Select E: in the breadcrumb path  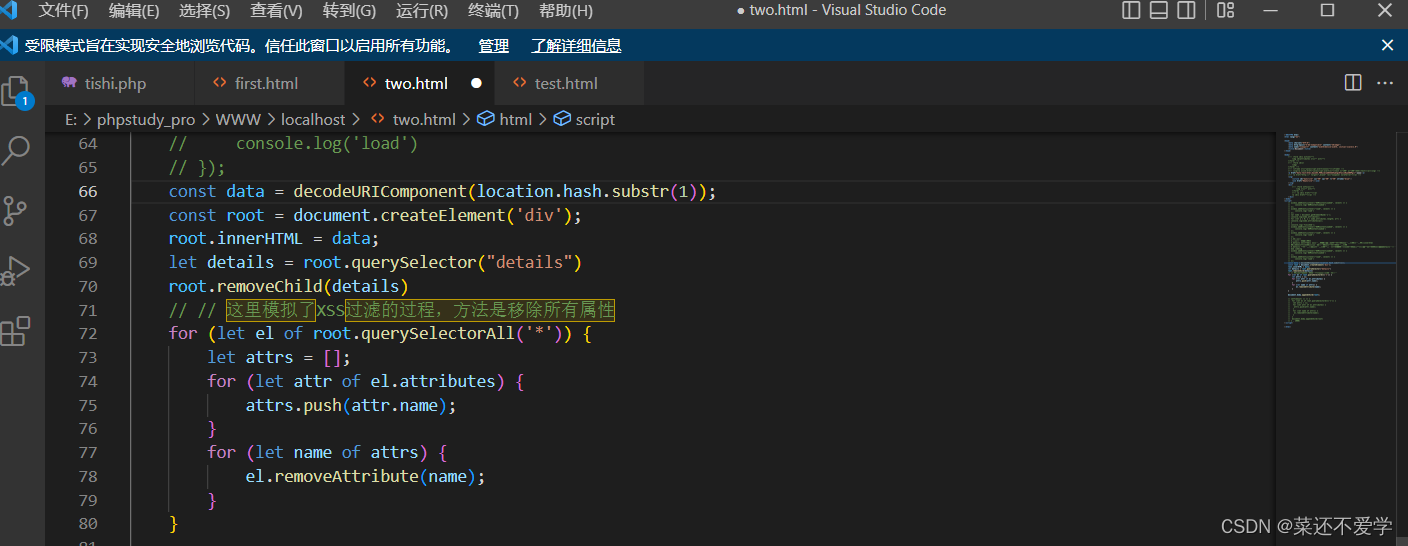click(x=70, y=119)
